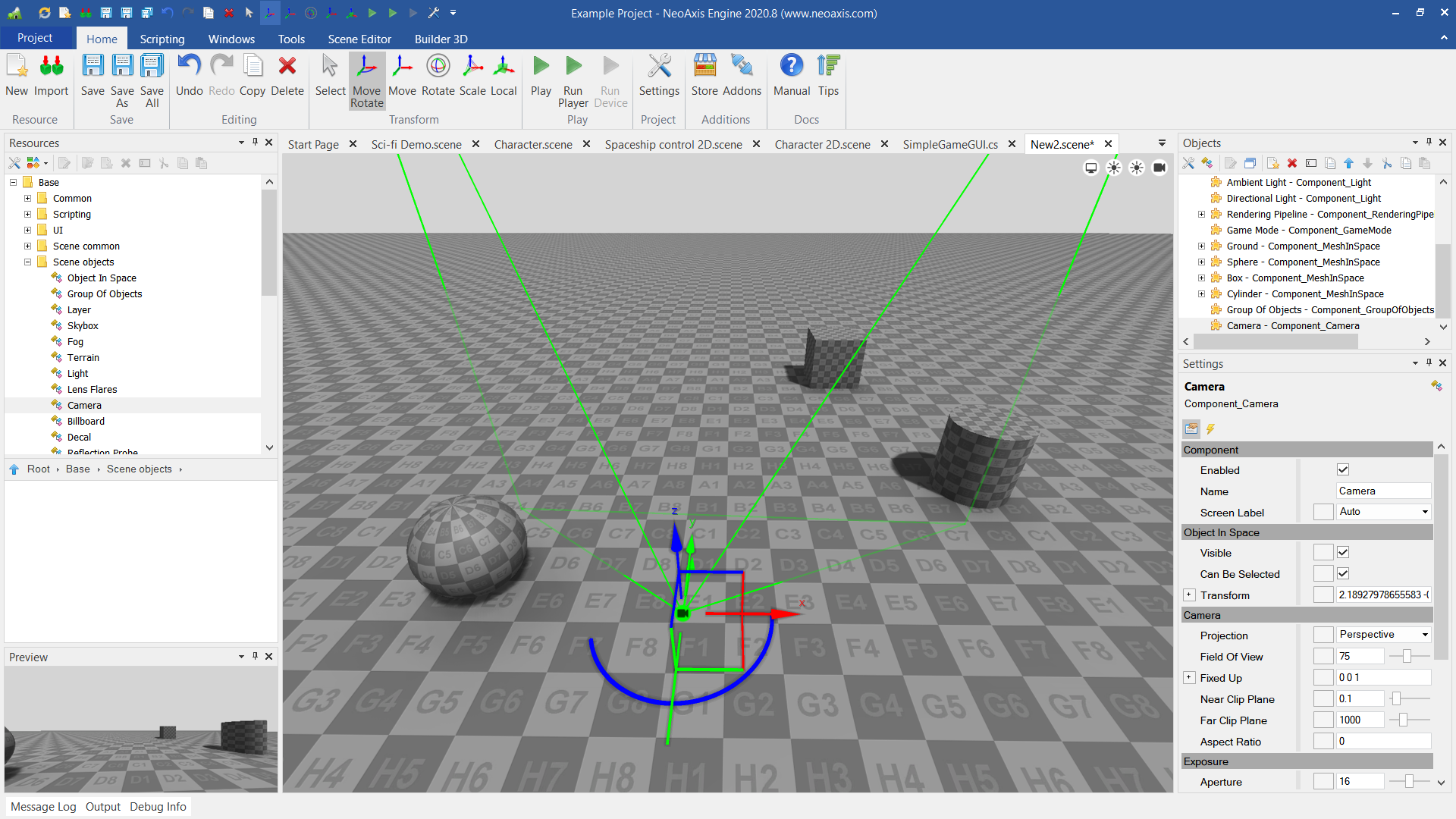Screen dimensions: 1456x819
Task: Click the Play button in the ribbon
Action: pyautogui.click(x=541, y=76)
